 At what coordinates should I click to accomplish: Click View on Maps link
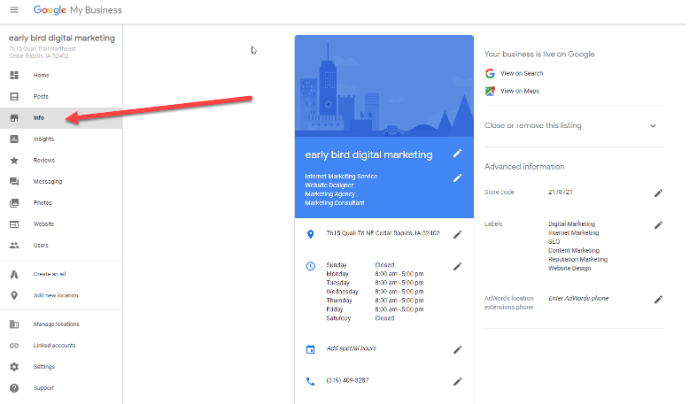pos(519,91)
